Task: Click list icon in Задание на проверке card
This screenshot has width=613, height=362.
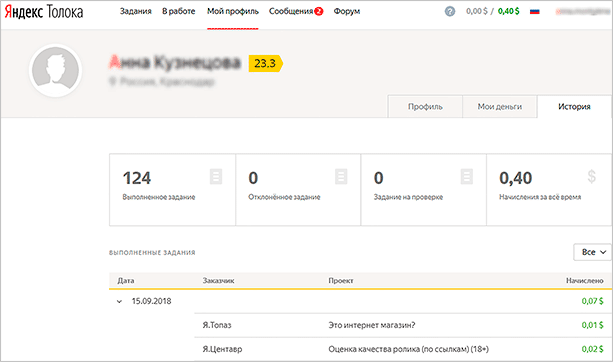Action: (467, 176)
